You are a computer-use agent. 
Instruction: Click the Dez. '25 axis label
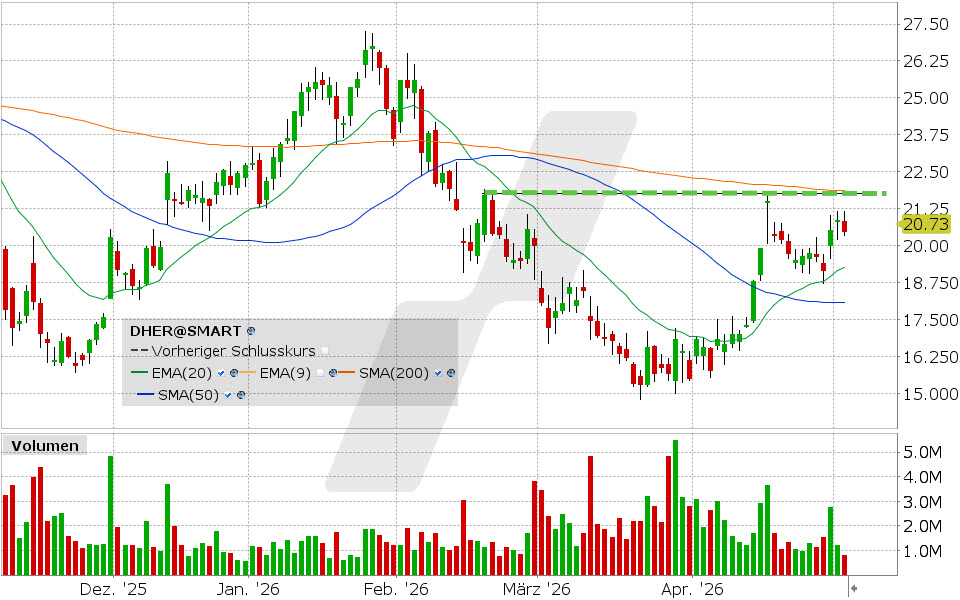114,590
